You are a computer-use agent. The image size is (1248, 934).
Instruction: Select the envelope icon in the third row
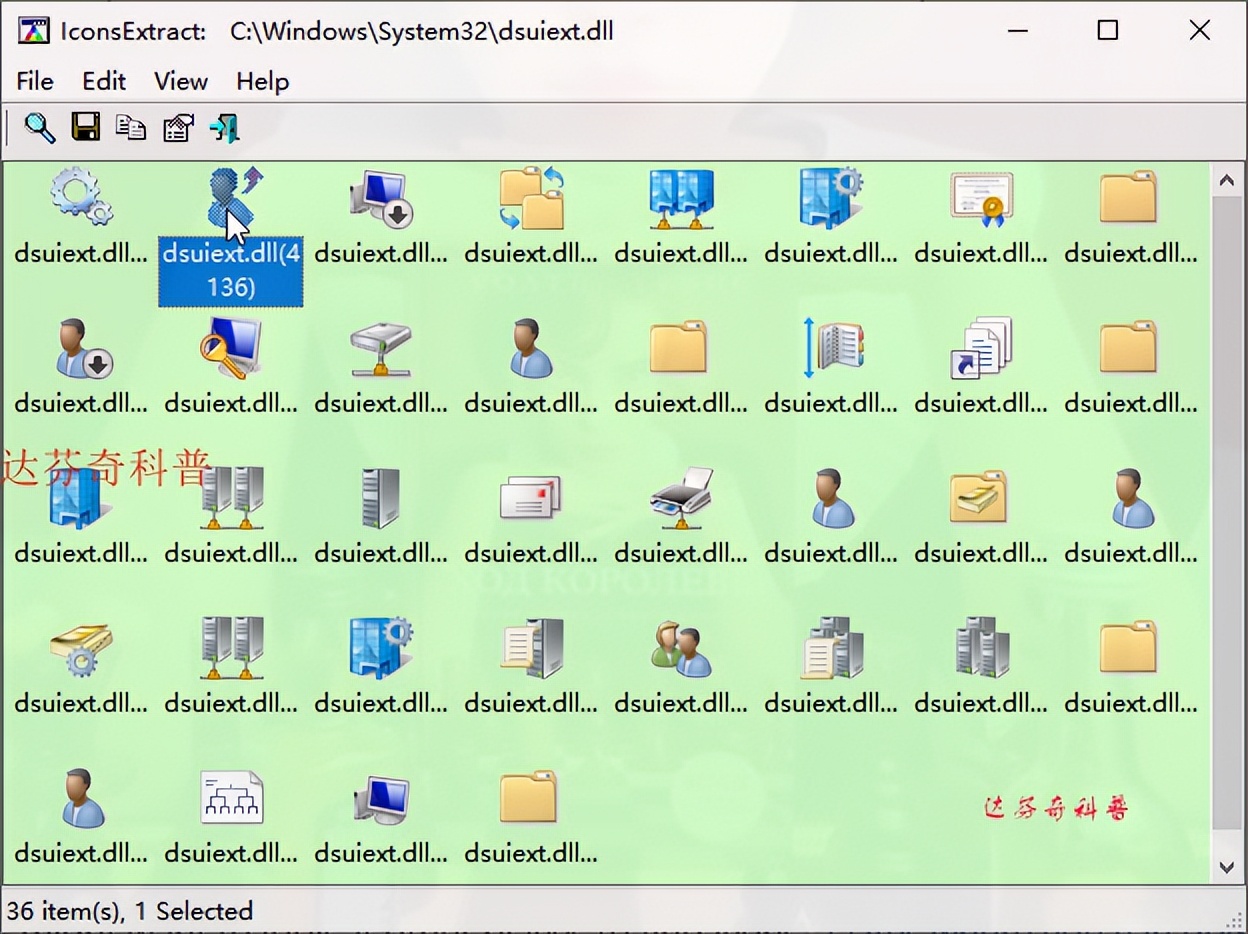(530, 497)
